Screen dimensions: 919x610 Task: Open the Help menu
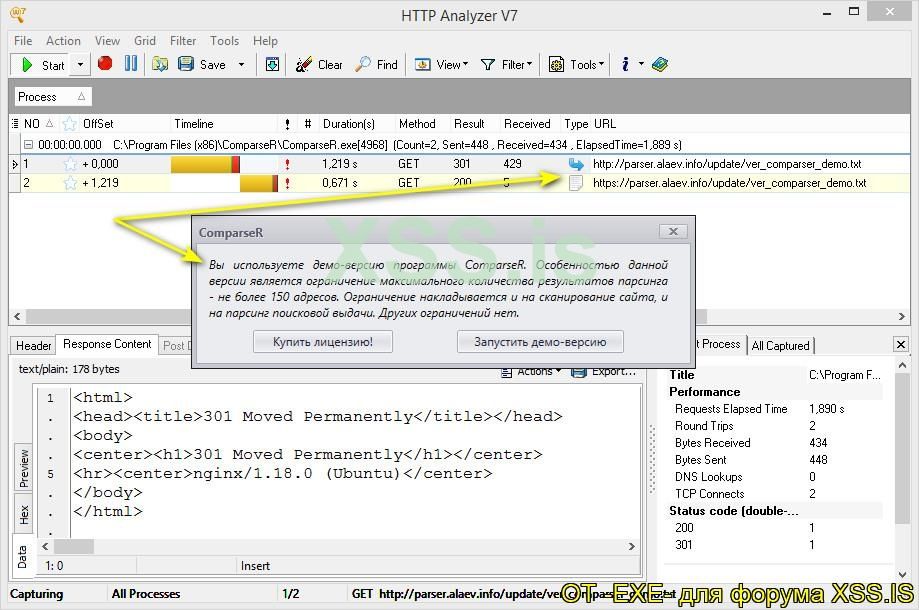point(265,40)
